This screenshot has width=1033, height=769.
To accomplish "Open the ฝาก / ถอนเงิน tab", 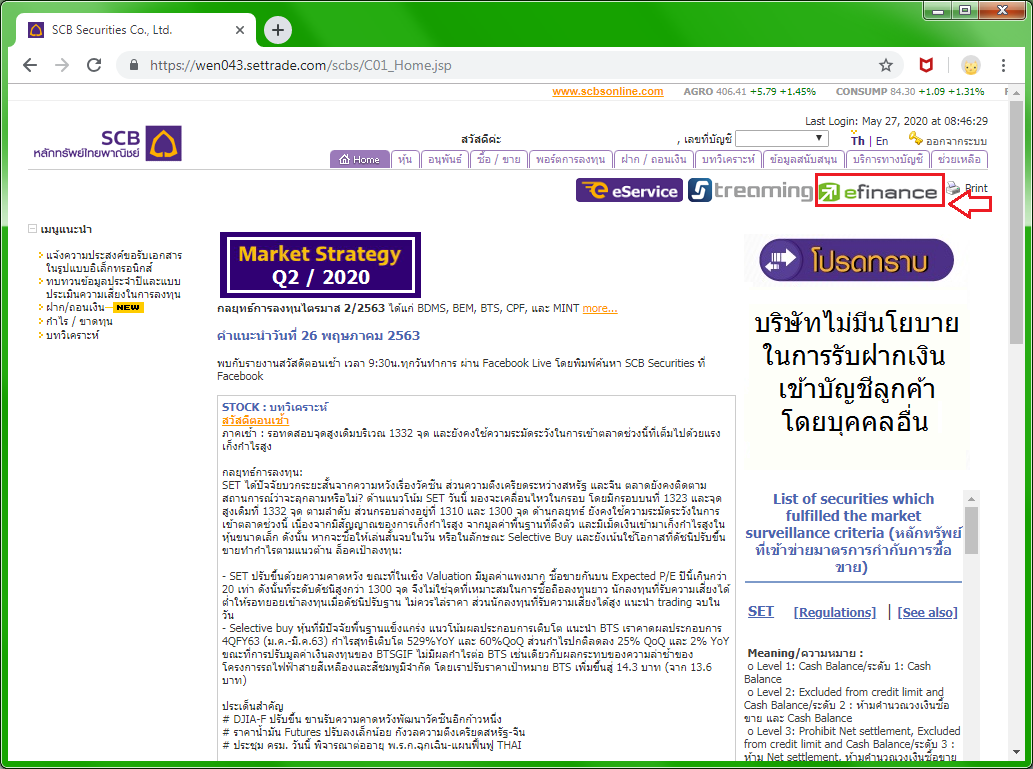I will pyautogui.click(x=654, y=159).
